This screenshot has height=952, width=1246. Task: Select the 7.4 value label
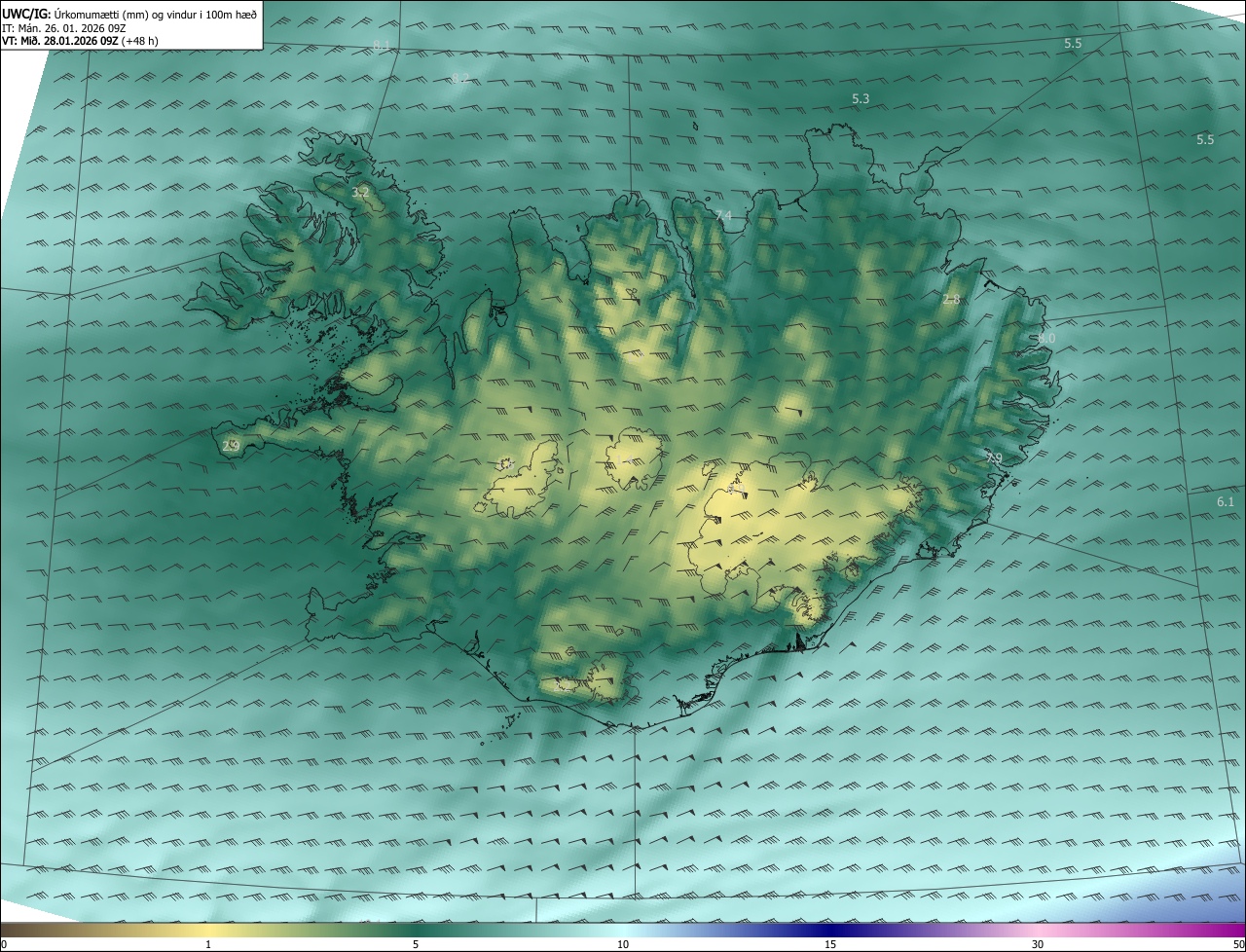tap(723, 215)
